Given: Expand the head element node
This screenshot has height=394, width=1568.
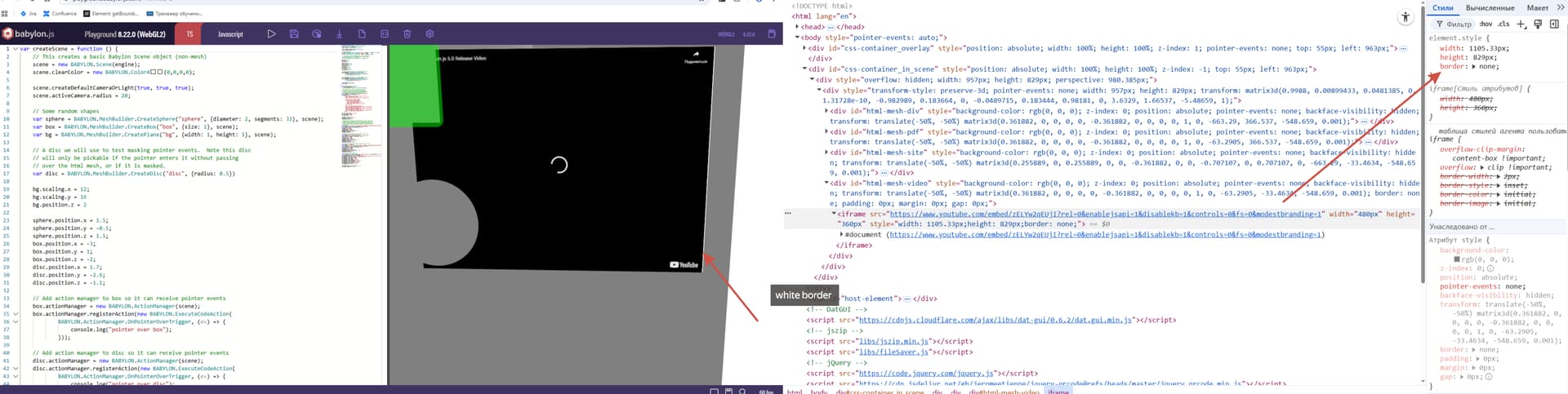Looking at the screenshot, I should point(797,27).
